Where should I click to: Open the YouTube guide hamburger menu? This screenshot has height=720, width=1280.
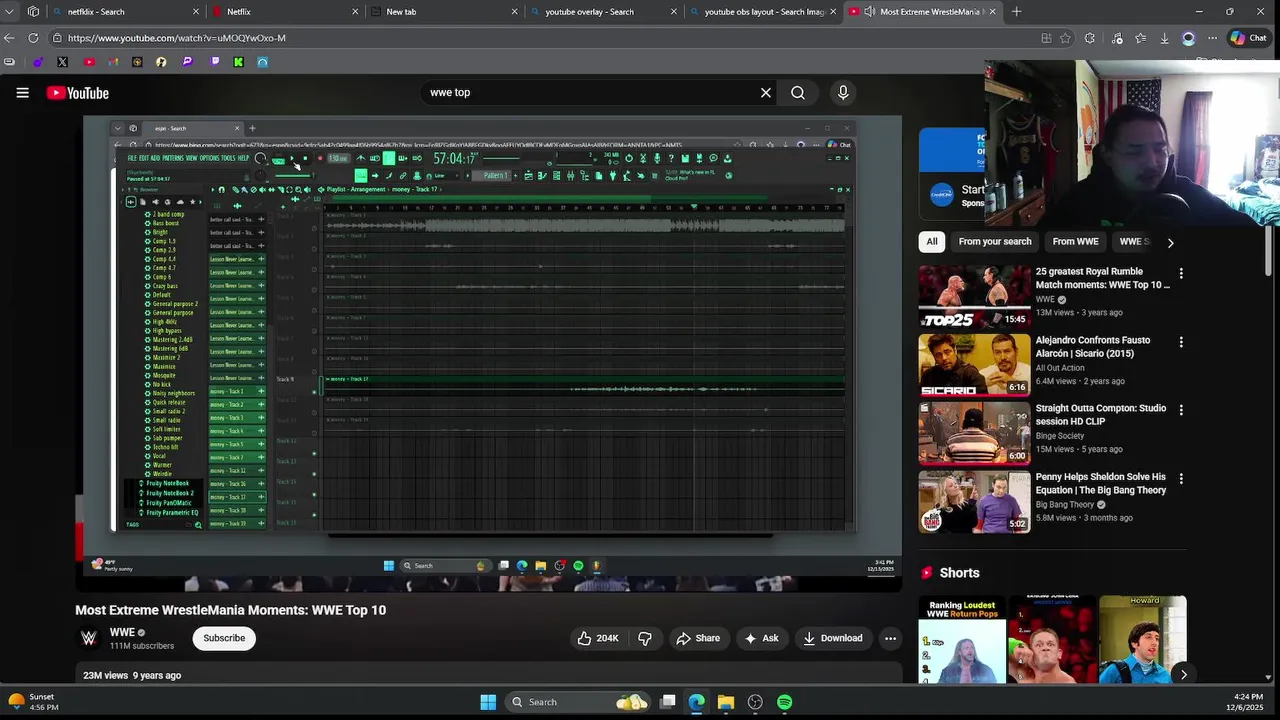pyautogui.click(x=22, y=93)
